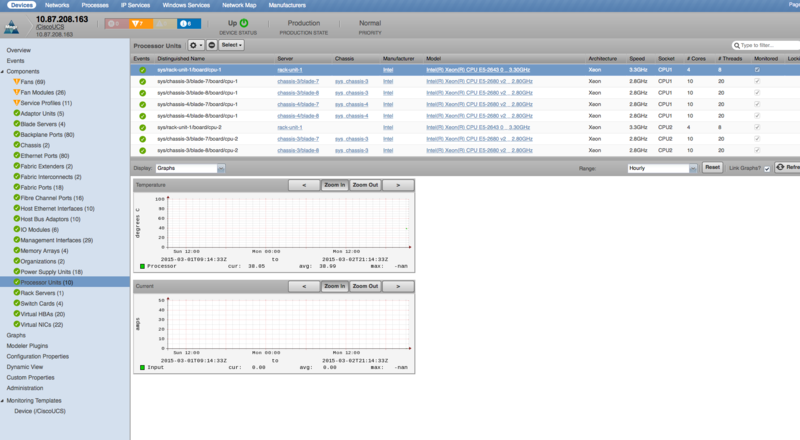Click event status icon for chassis-4/blade-8/board/cpu-1
The image size is (800, 440).
coord(142,116)
